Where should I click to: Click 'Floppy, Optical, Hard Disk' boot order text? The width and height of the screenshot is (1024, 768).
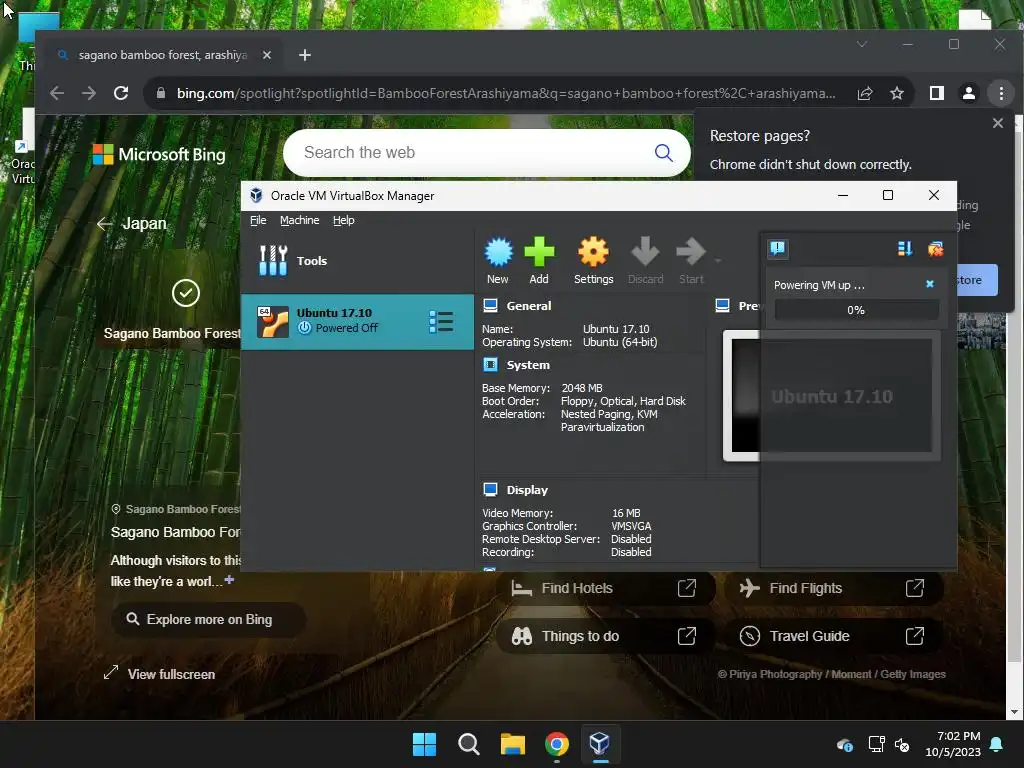(x=623, y=401)
